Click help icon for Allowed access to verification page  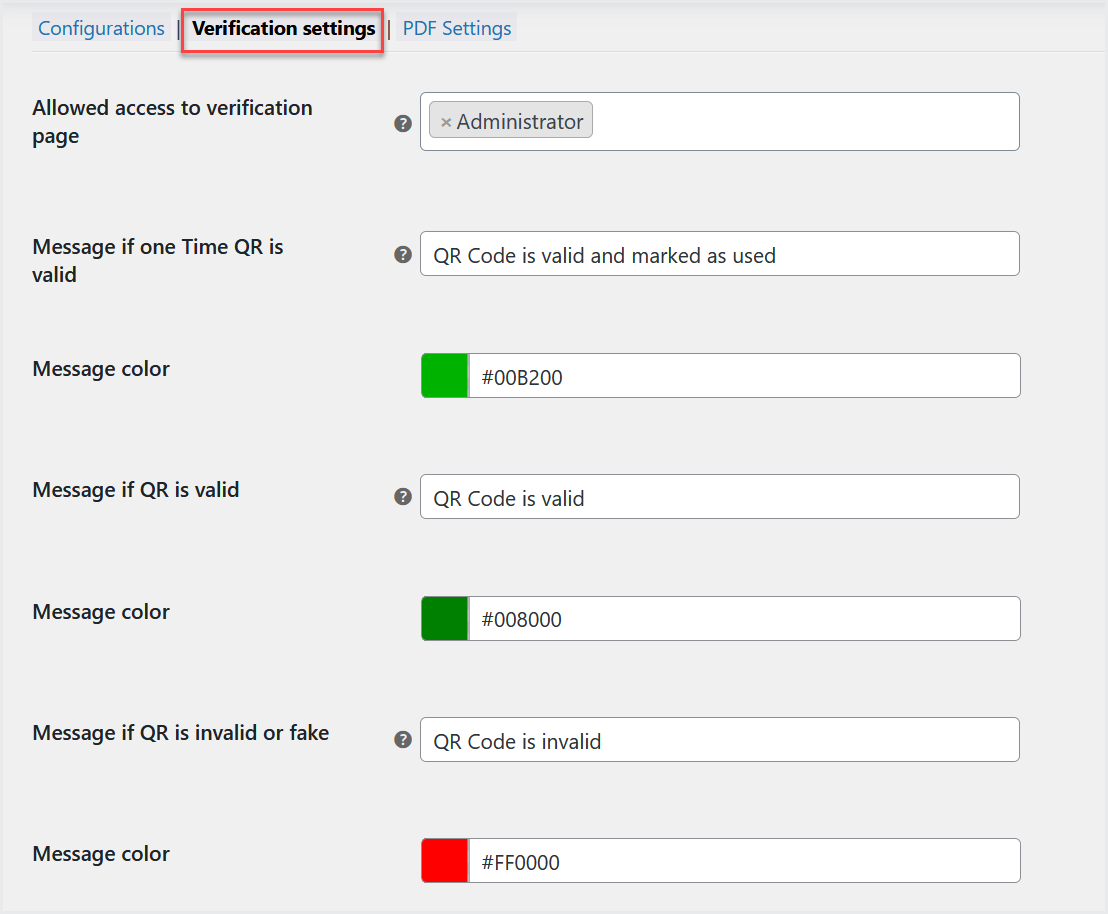pos(403,123)
